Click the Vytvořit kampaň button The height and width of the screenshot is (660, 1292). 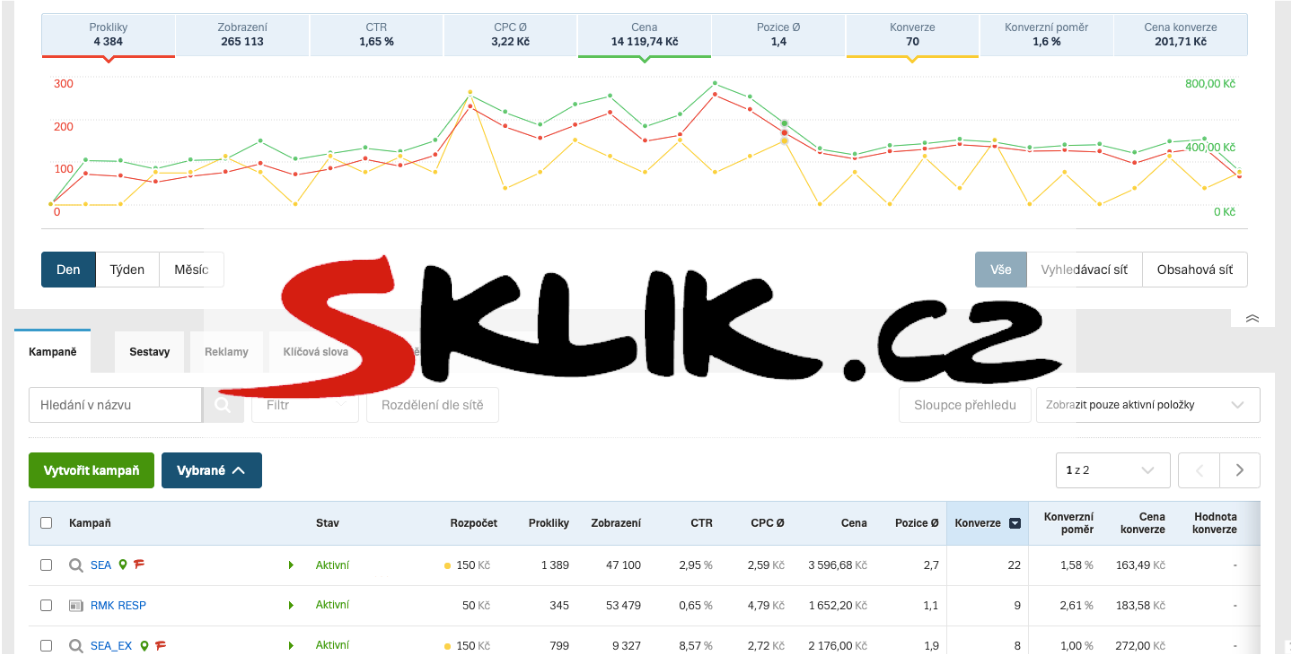click(x=91, y=470)
